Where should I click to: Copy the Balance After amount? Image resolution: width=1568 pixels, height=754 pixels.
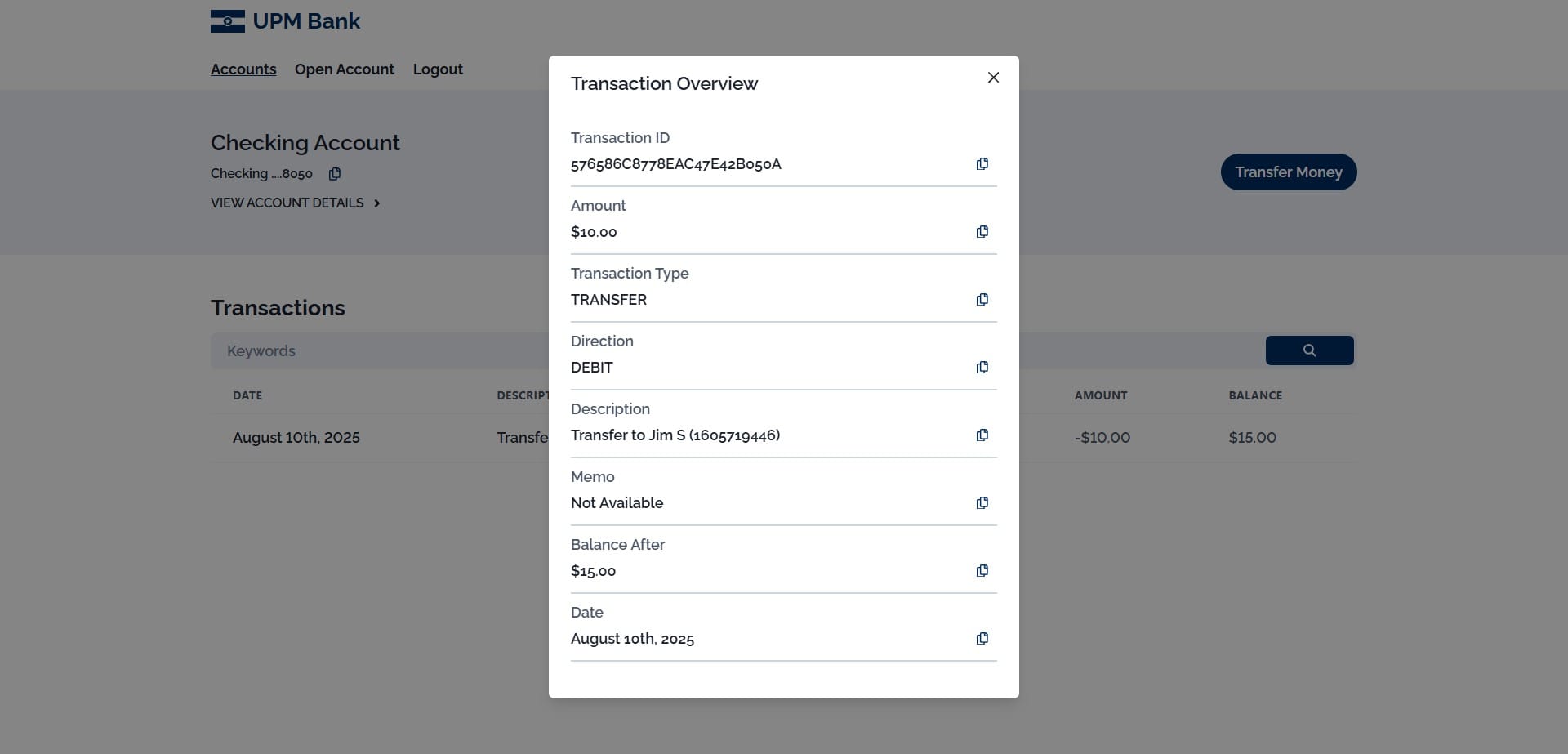(982, 571)
